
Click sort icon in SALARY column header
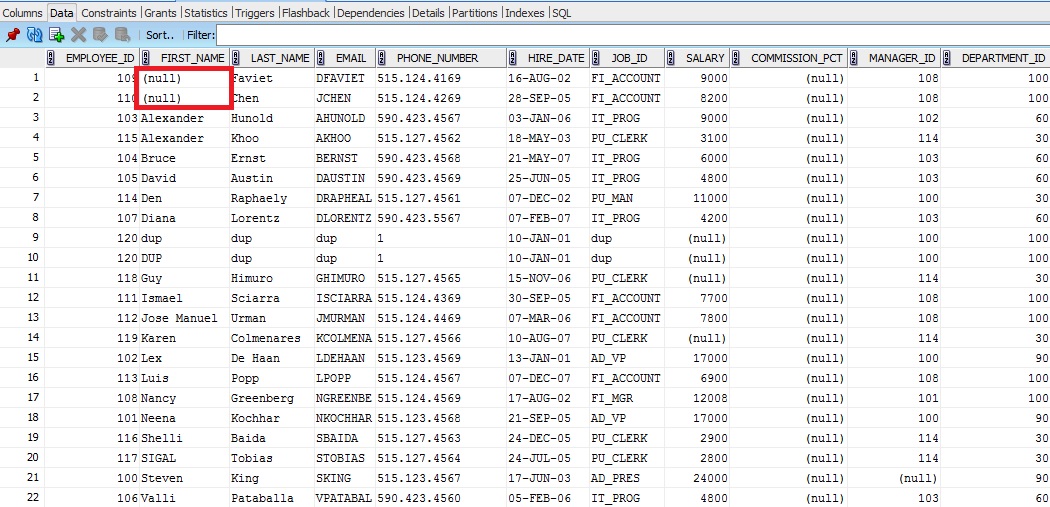(670, 58)
